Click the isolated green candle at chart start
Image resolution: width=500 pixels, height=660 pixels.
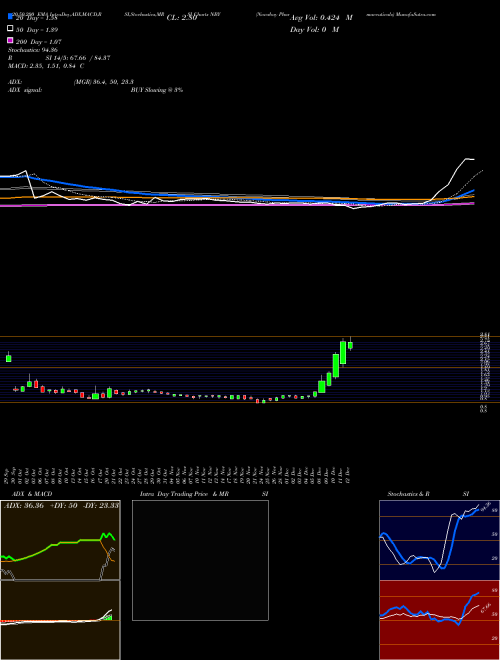(8, 359)
